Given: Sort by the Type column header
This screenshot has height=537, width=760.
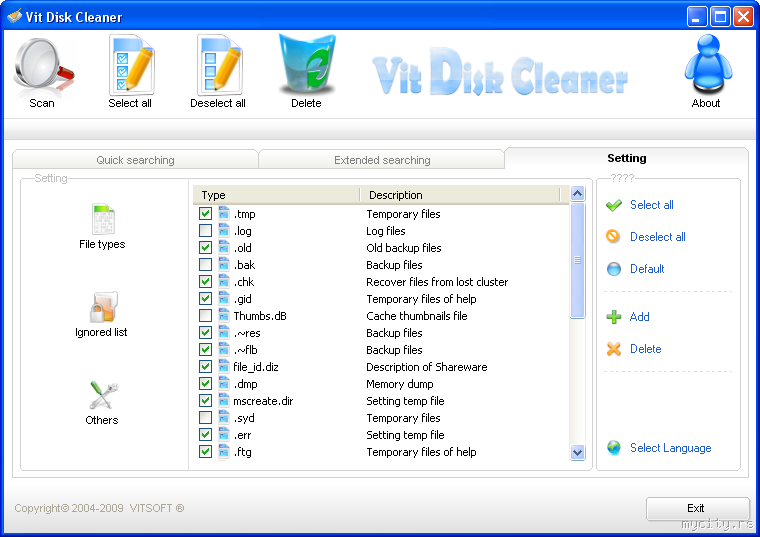Looking at the screenshot, I should (276, 195).
